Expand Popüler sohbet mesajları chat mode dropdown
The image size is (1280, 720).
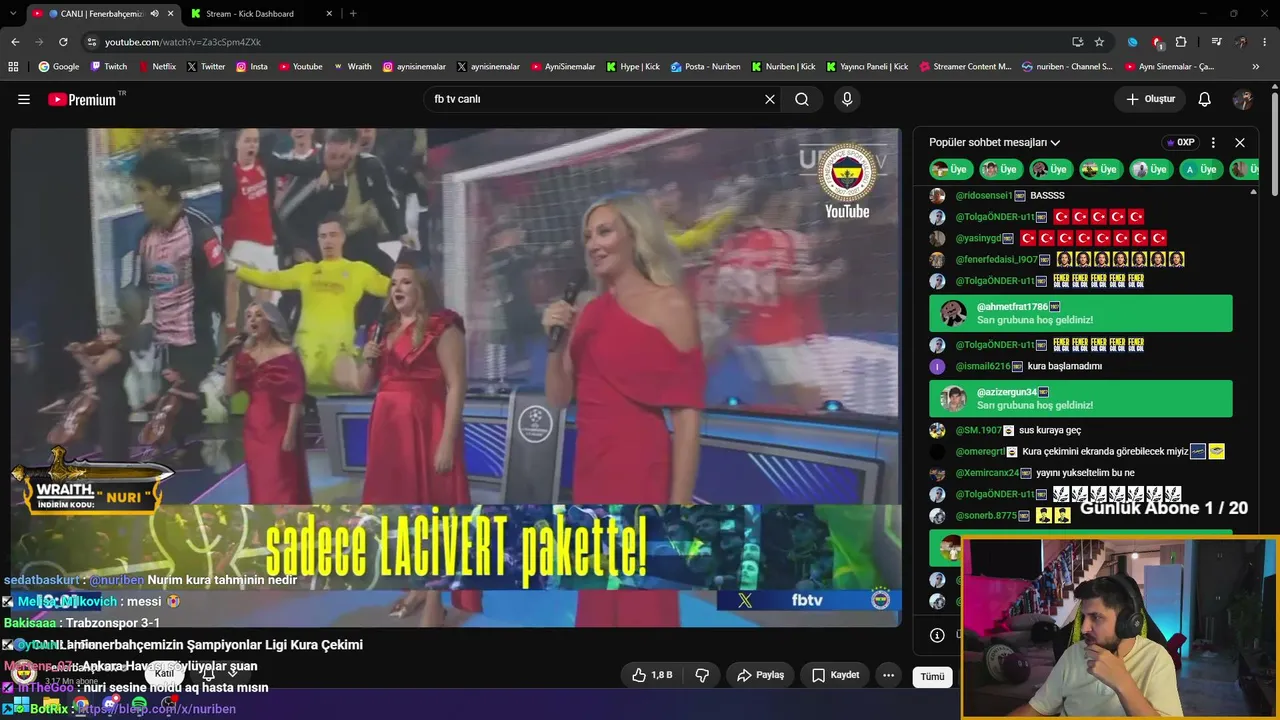(994, 143)
